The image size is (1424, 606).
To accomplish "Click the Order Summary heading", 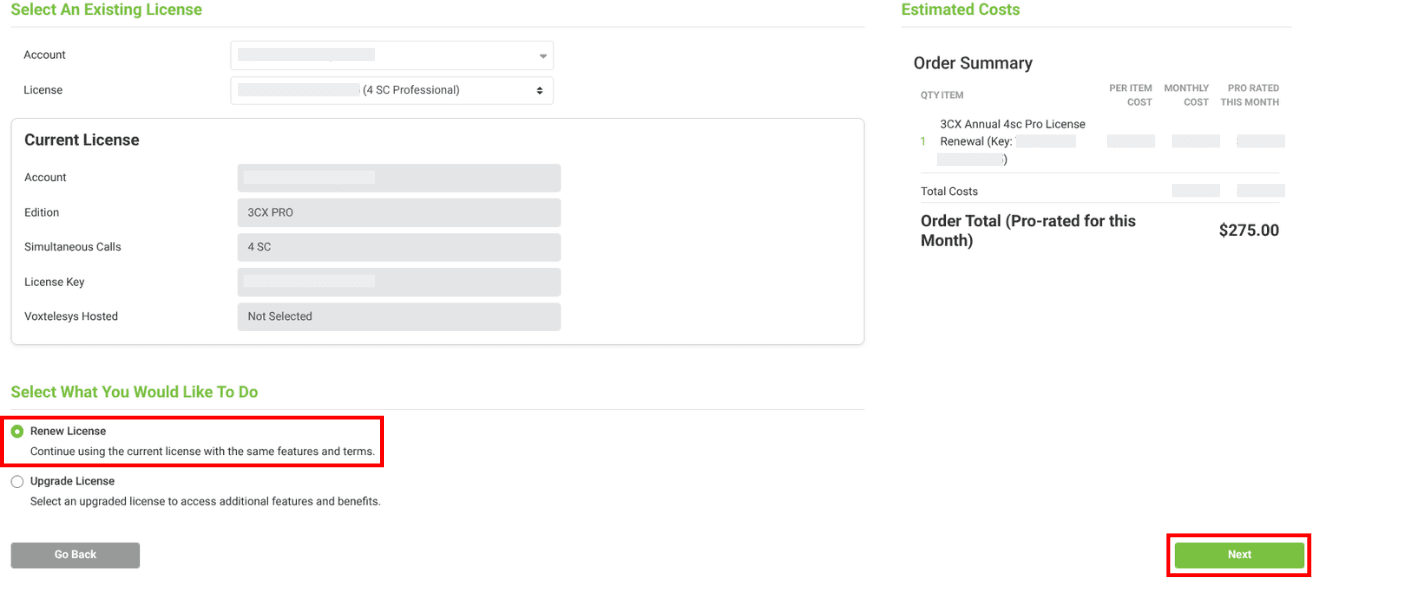I will point(973,63).
